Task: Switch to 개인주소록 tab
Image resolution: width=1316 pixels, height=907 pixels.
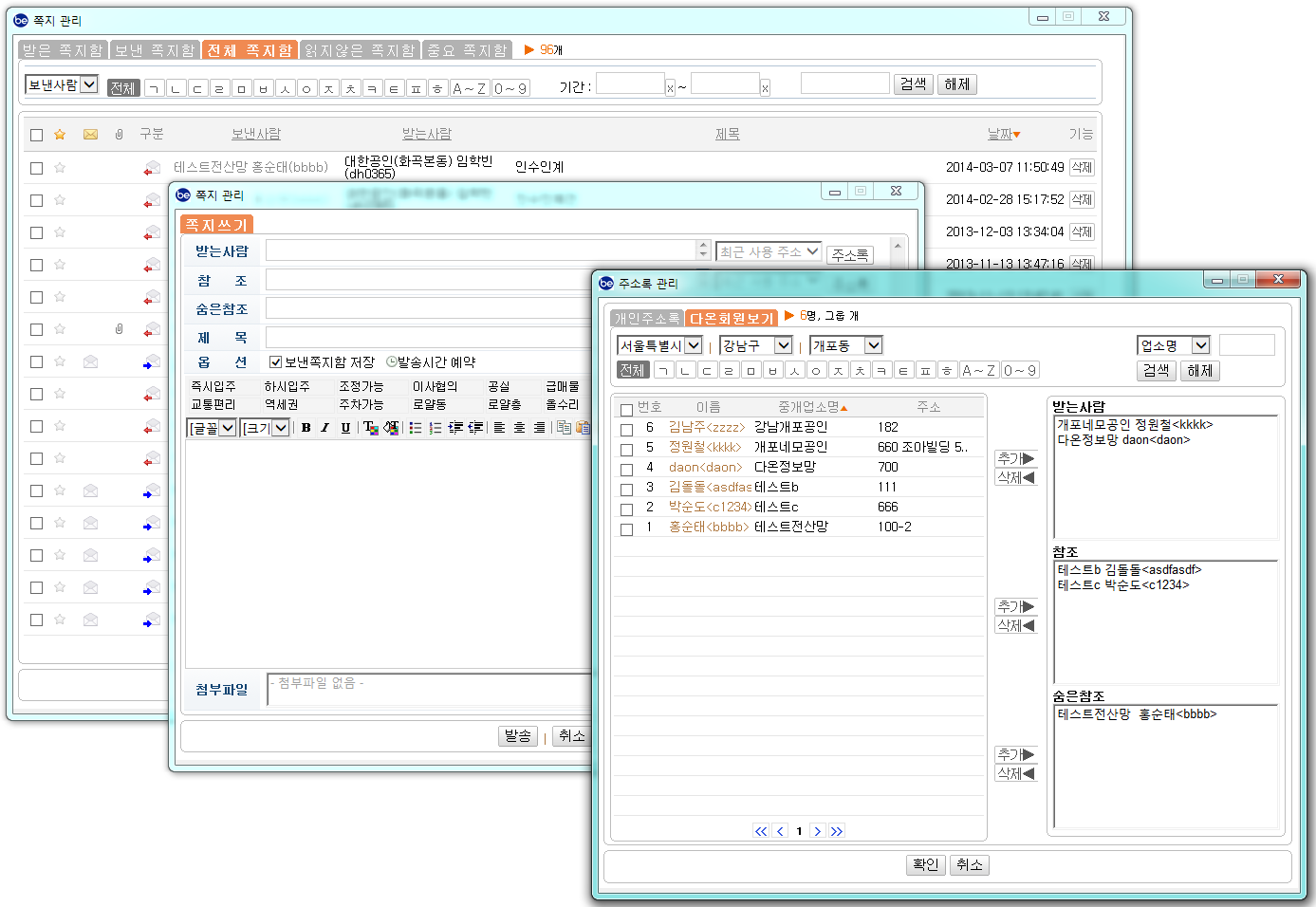Action: tap(646, 318)
